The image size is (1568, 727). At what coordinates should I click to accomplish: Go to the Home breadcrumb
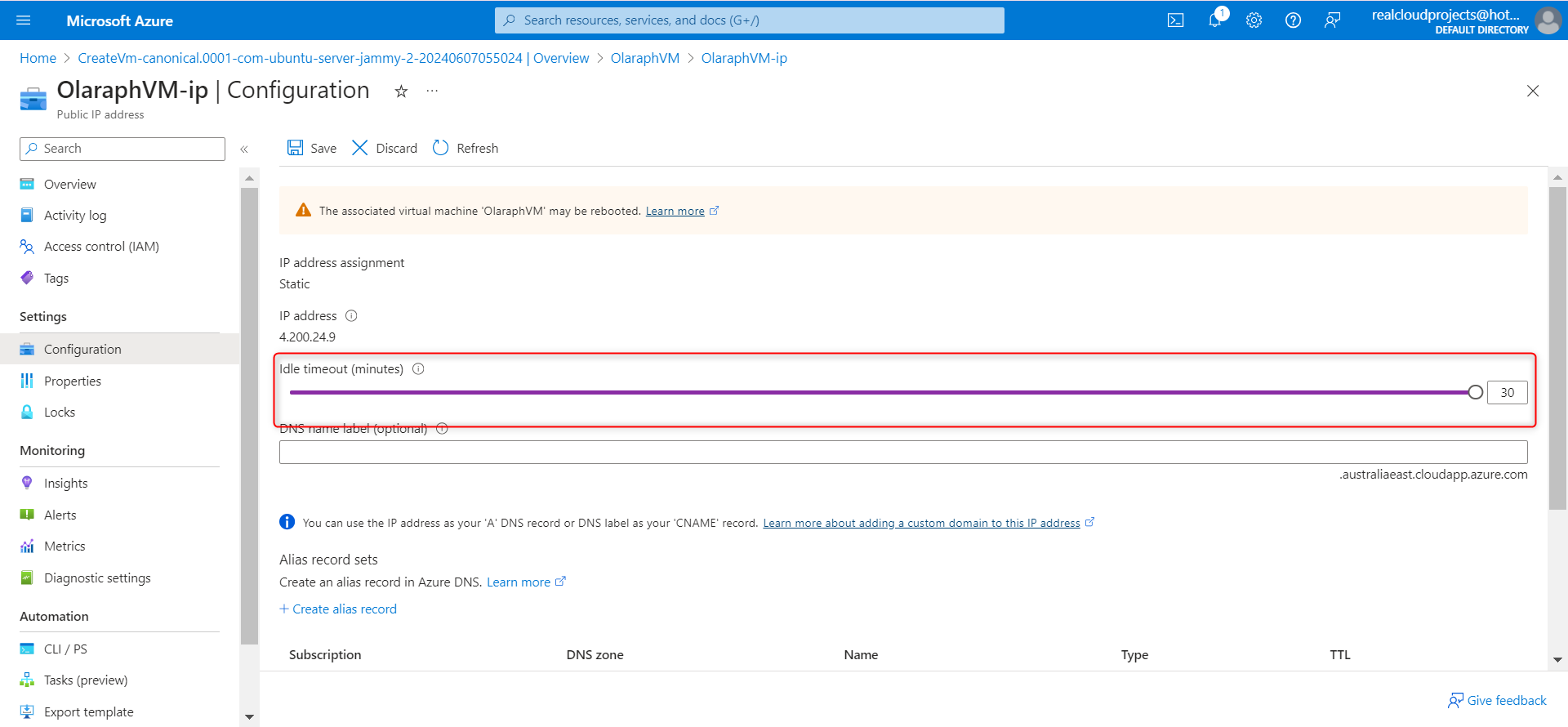click(38, 58)
